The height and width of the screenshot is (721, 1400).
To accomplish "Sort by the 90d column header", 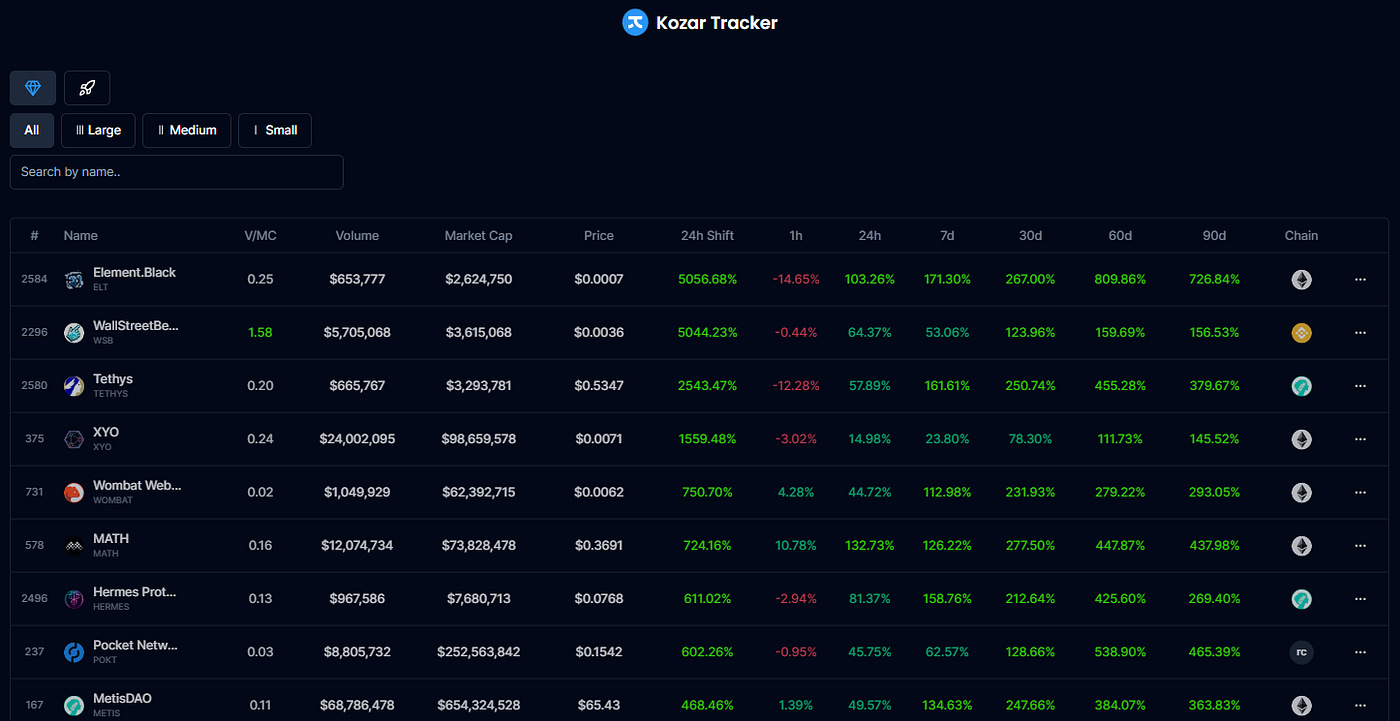I will [1214, 236].
